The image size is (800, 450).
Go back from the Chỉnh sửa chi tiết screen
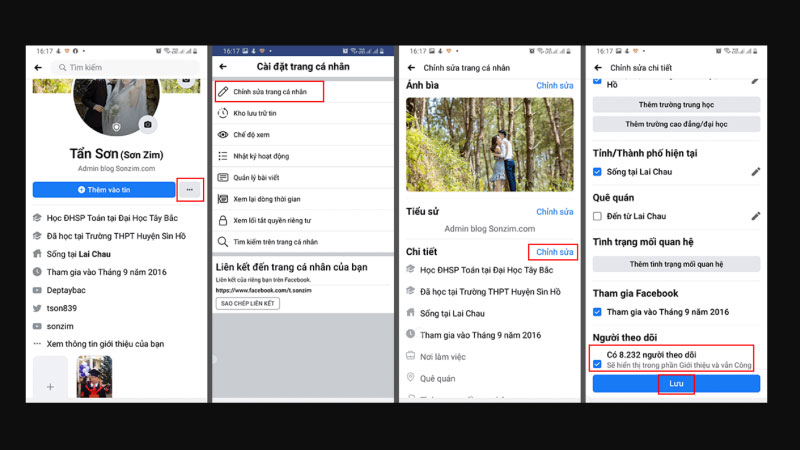tap(597, 68)
